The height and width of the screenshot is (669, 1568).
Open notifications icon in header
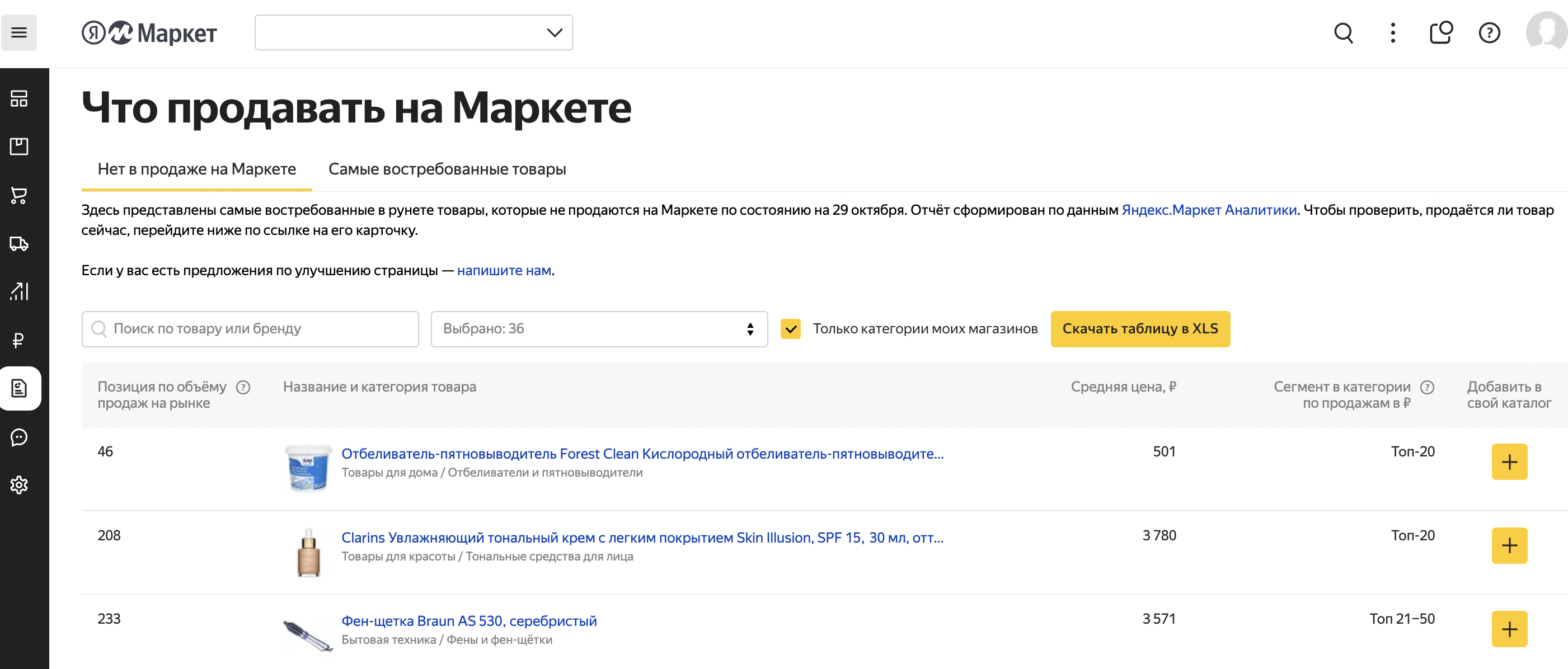1441,33
